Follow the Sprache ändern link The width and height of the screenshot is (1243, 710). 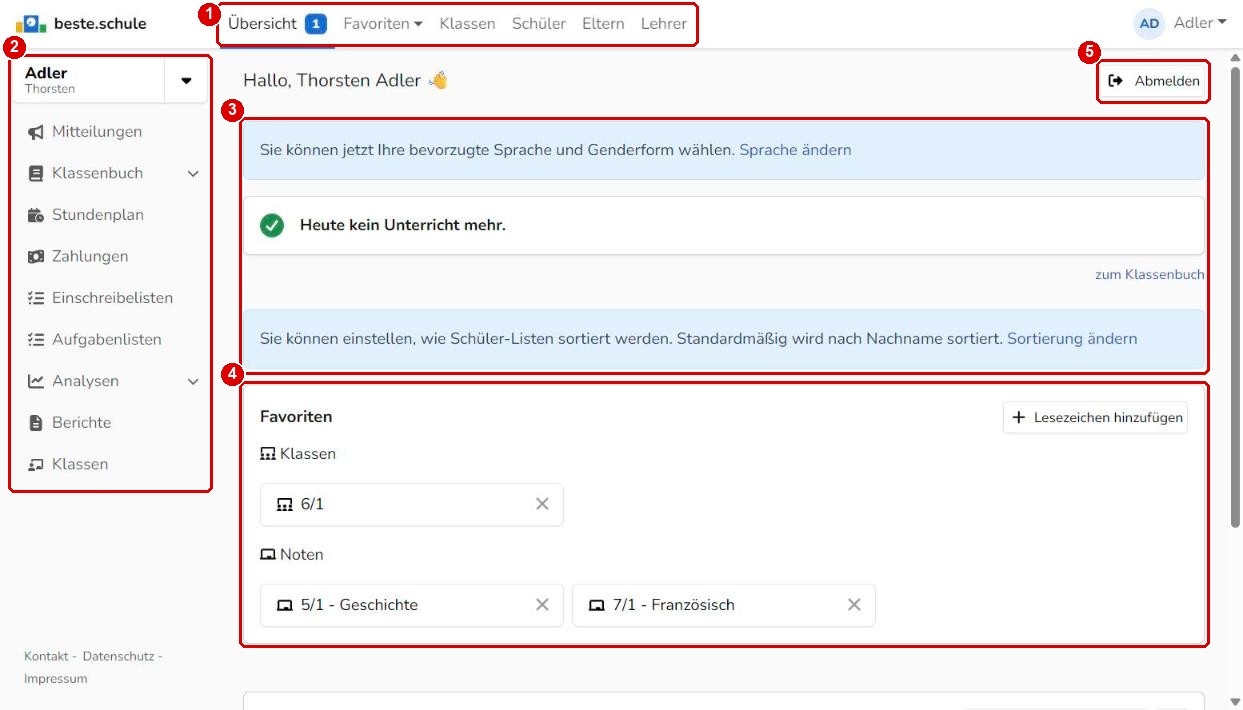[795, 150]
